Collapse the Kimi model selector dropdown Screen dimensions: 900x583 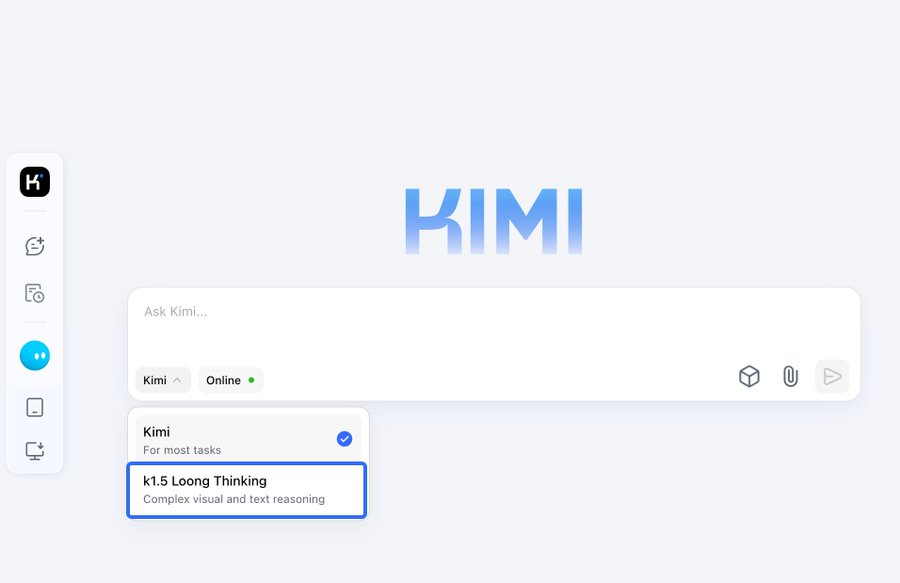[163, 380]
